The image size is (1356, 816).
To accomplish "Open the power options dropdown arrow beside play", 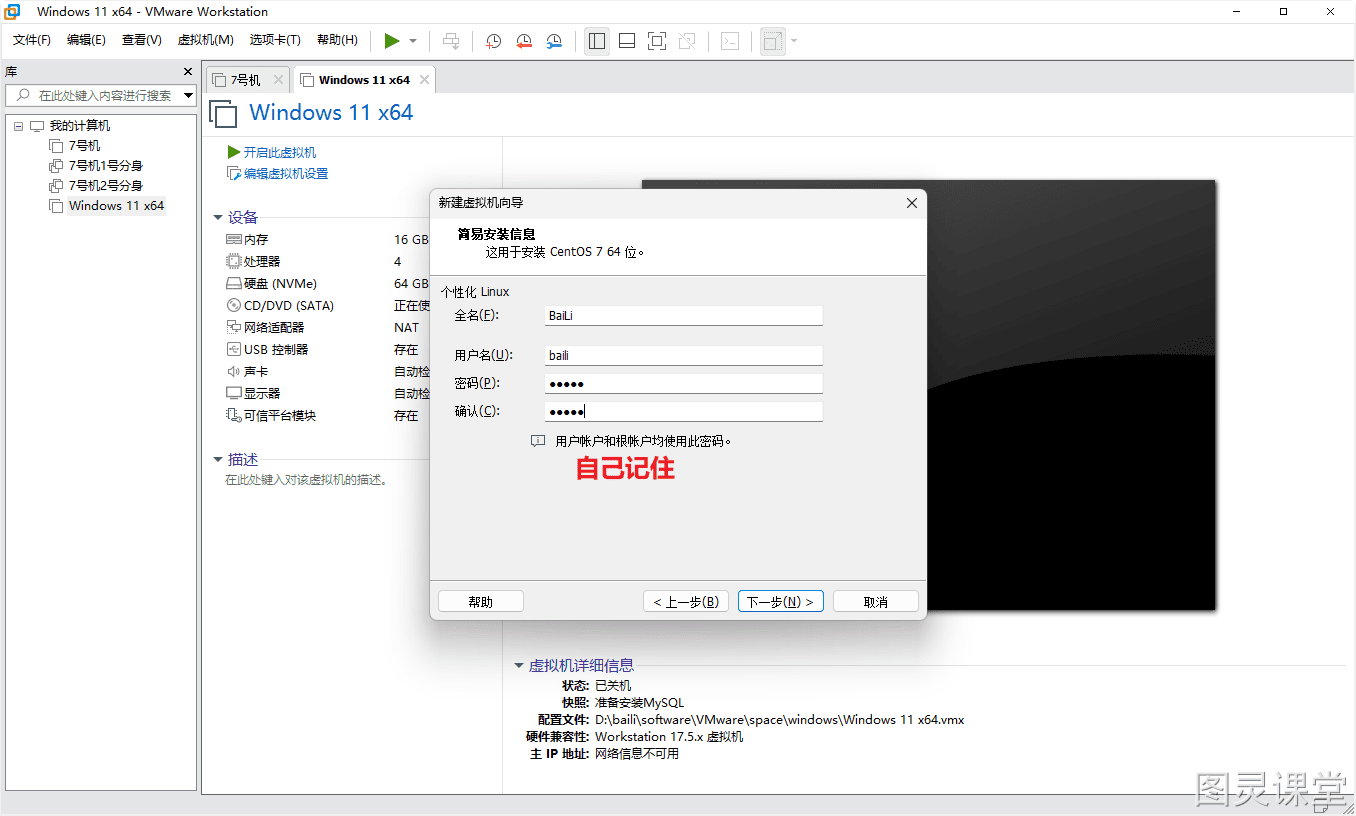I will pos(413,41).
